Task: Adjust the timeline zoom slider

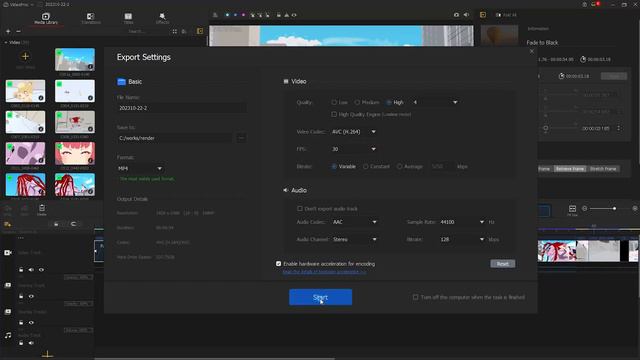Action: [614, 209]
